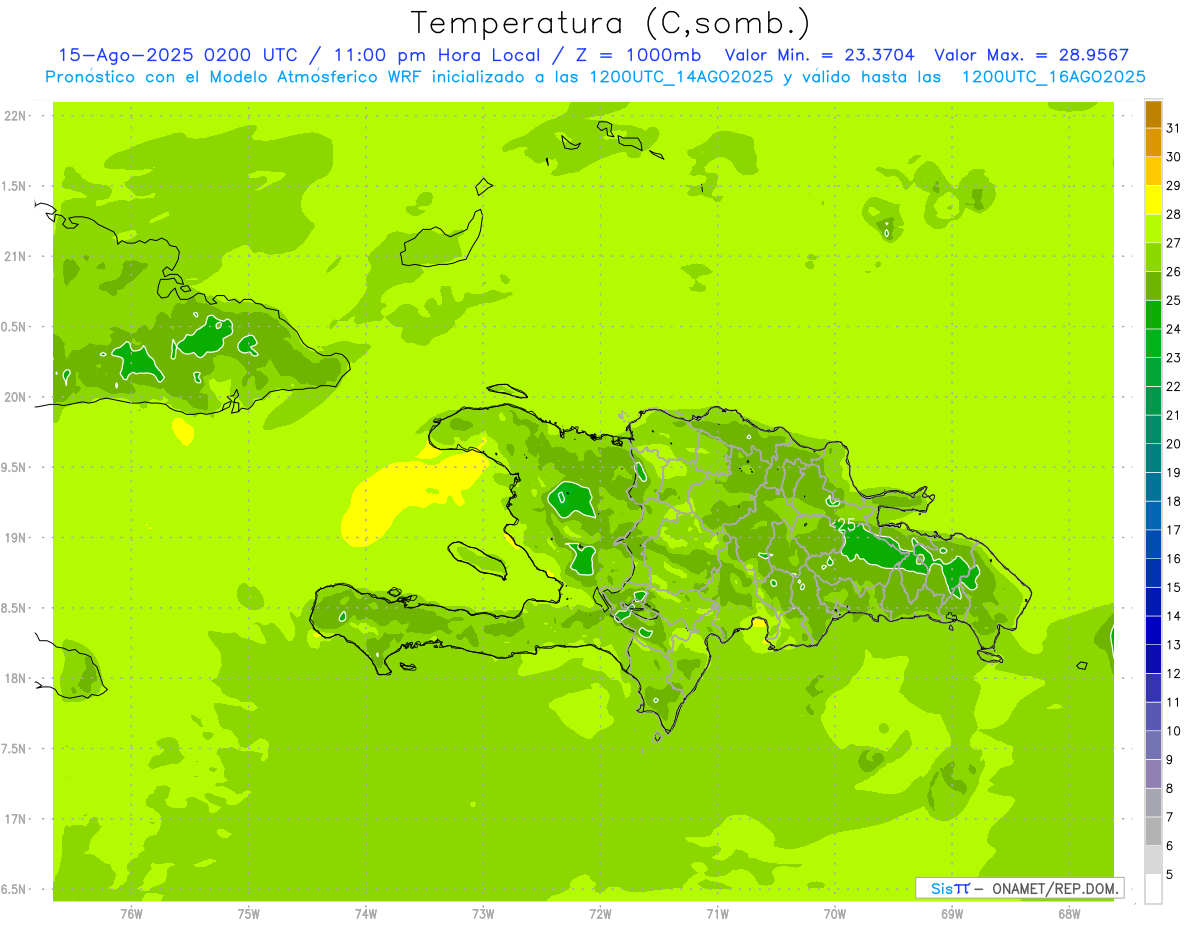
Task: Click the "73W" longitude axis label
Action: [483, 913]
